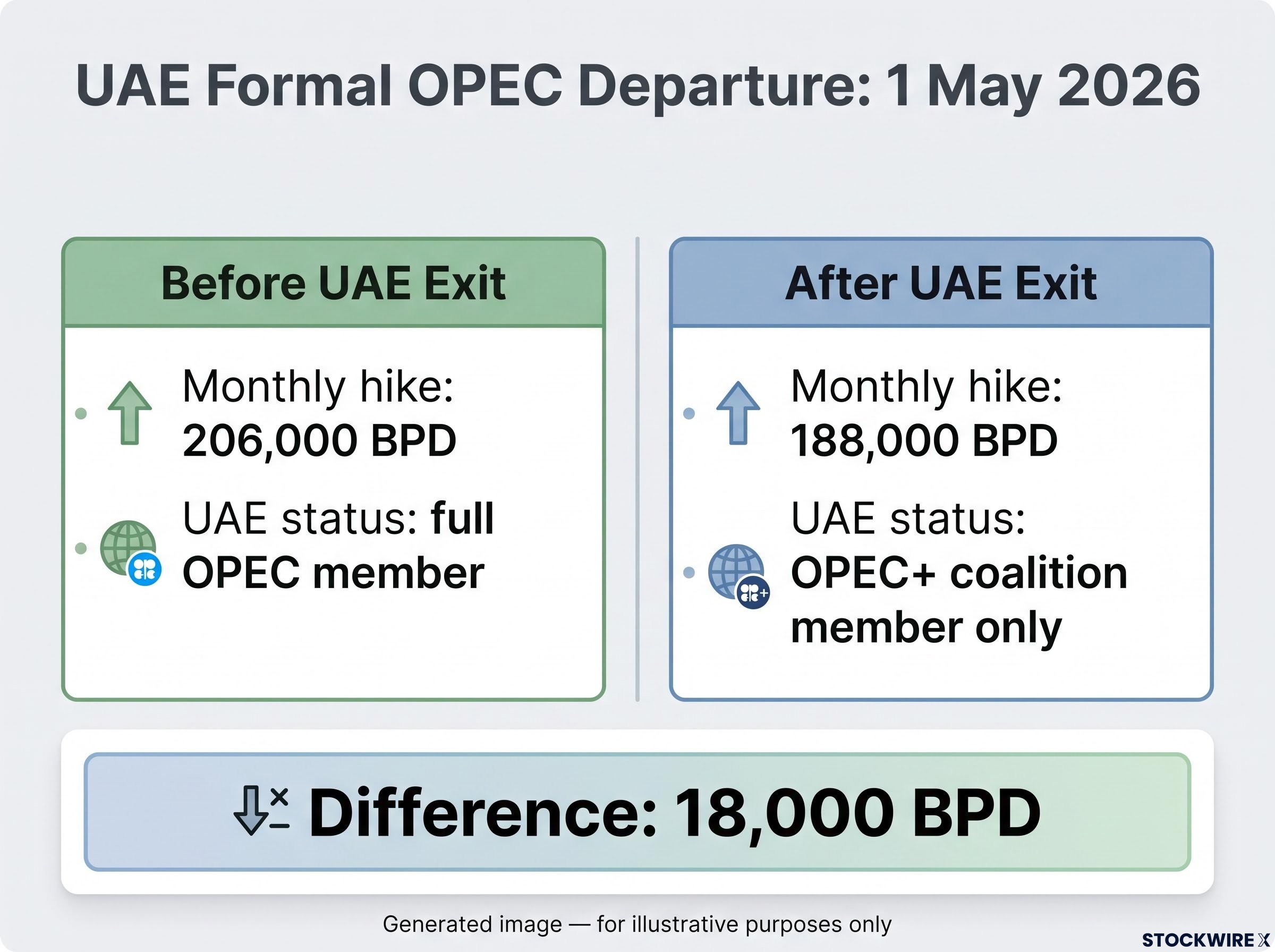This screenshot has width=1275, height=952.
Task: Click the green upward arrow icon
Action: pyautogui.click(x=130, y=413)
